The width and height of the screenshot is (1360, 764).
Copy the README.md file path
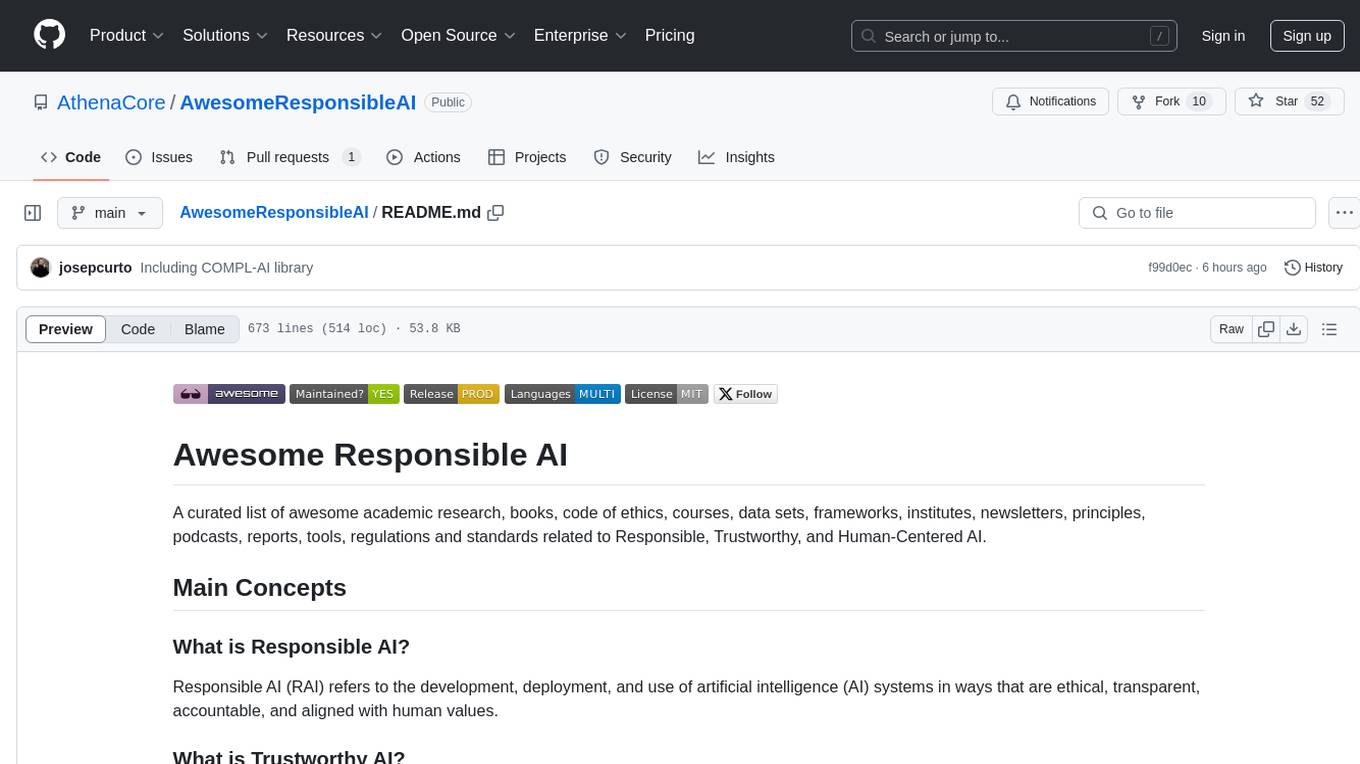pos(495,213)
